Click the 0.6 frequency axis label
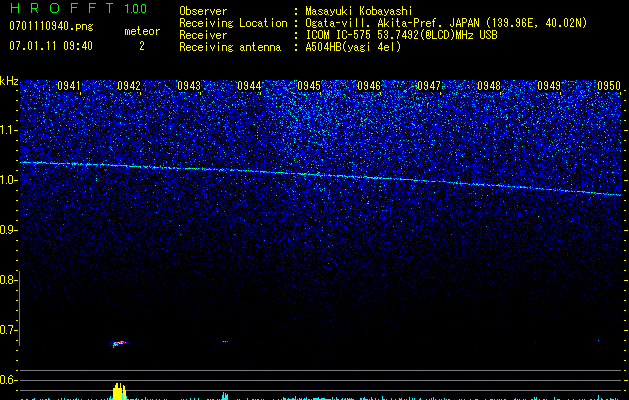This screenshot has width=629, height=400. tap(8, 380)
